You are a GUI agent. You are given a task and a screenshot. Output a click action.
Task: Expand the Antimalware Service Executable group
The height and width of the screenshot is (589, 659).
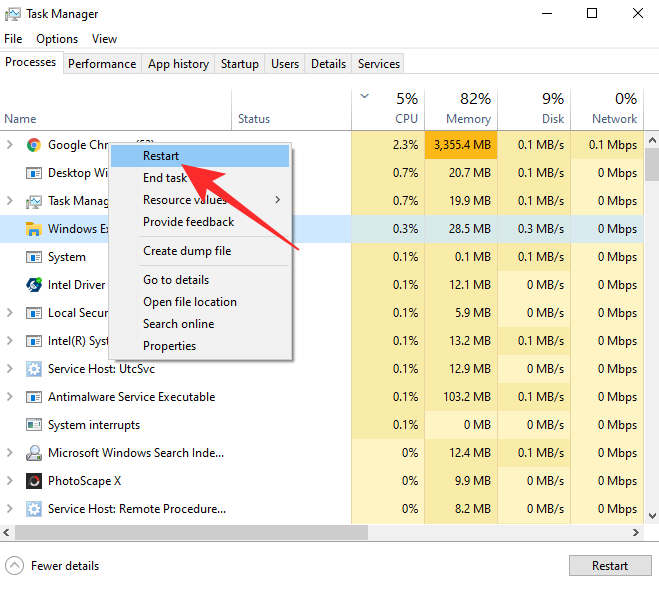[x=10, y=397]
